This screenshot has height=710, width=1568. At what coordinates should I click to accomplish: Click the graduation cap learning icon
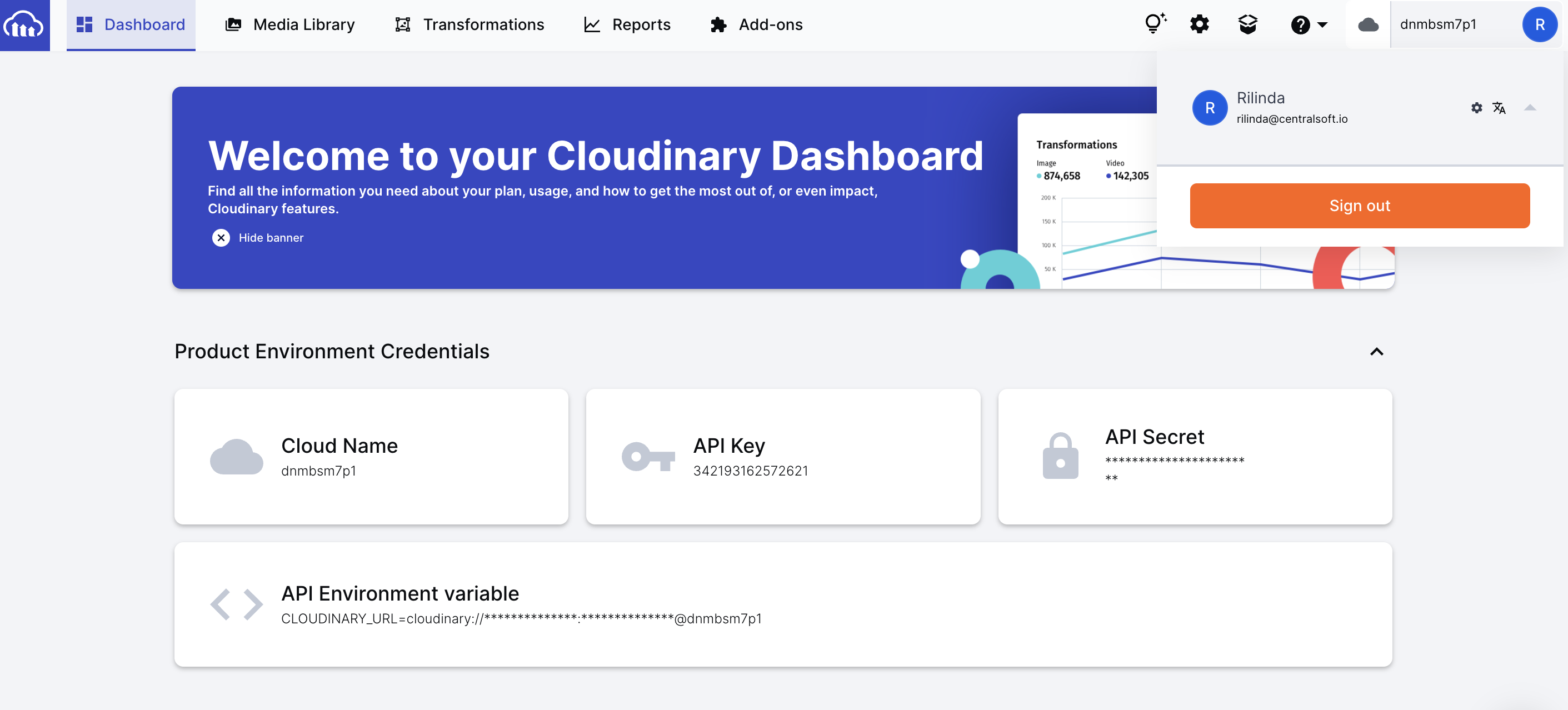click(x=1248, y=24)
